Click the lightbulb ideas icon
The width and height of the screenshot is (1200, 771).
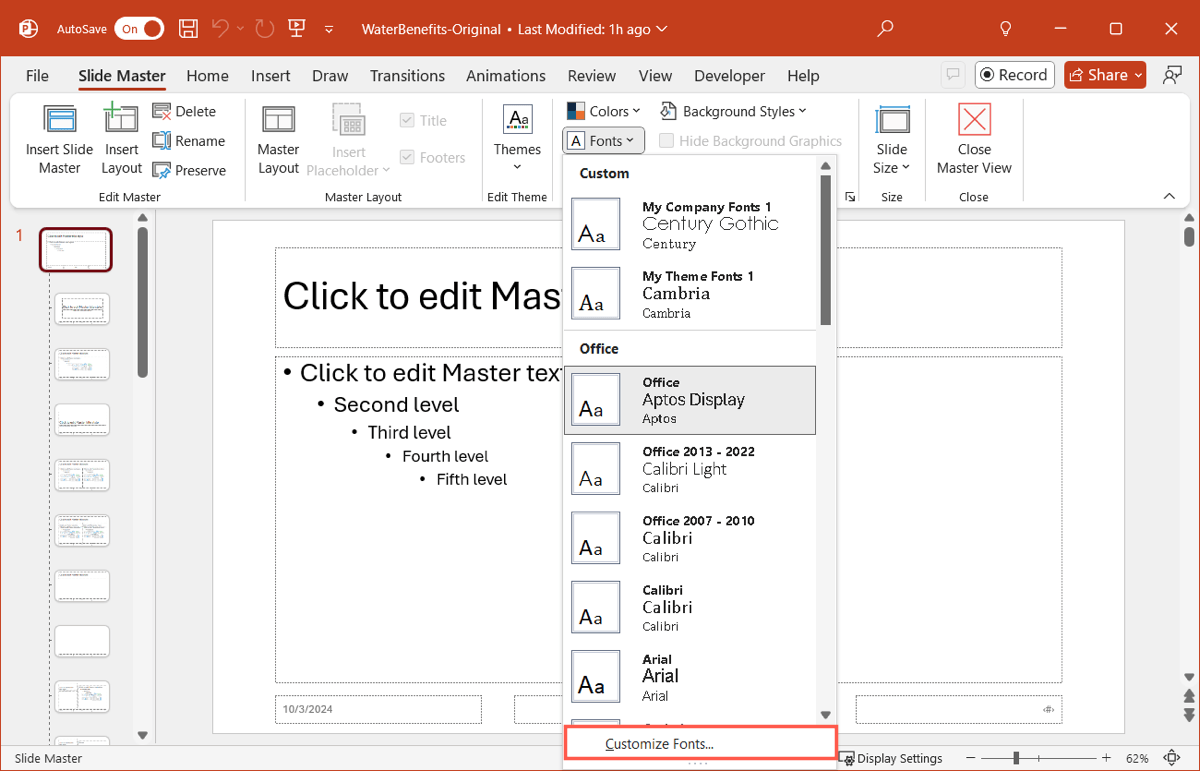(x=1007, y=29)
